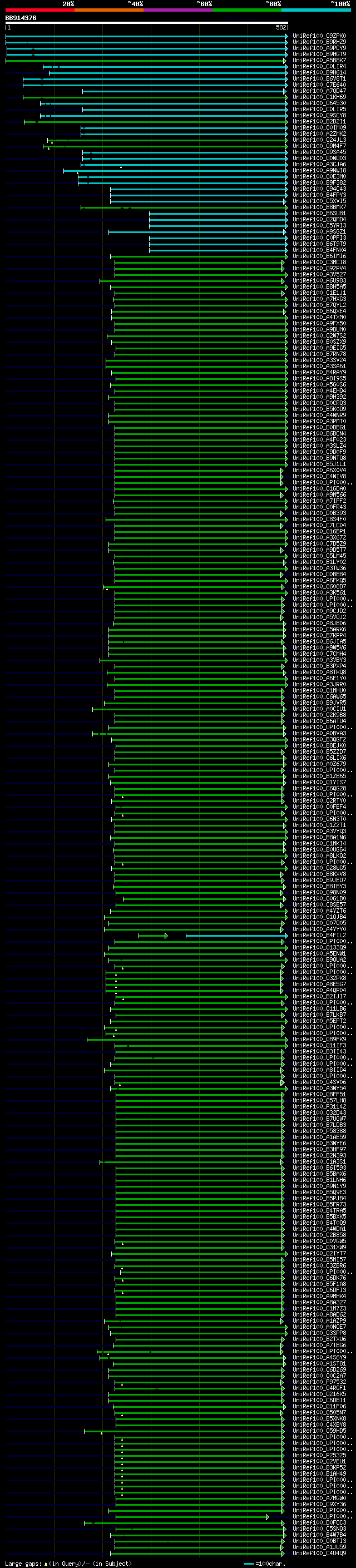The height and width of the screenshot is (1568, 356).
Task: Open hit UniRef100_A5B8K7
Action: [319, 60]
